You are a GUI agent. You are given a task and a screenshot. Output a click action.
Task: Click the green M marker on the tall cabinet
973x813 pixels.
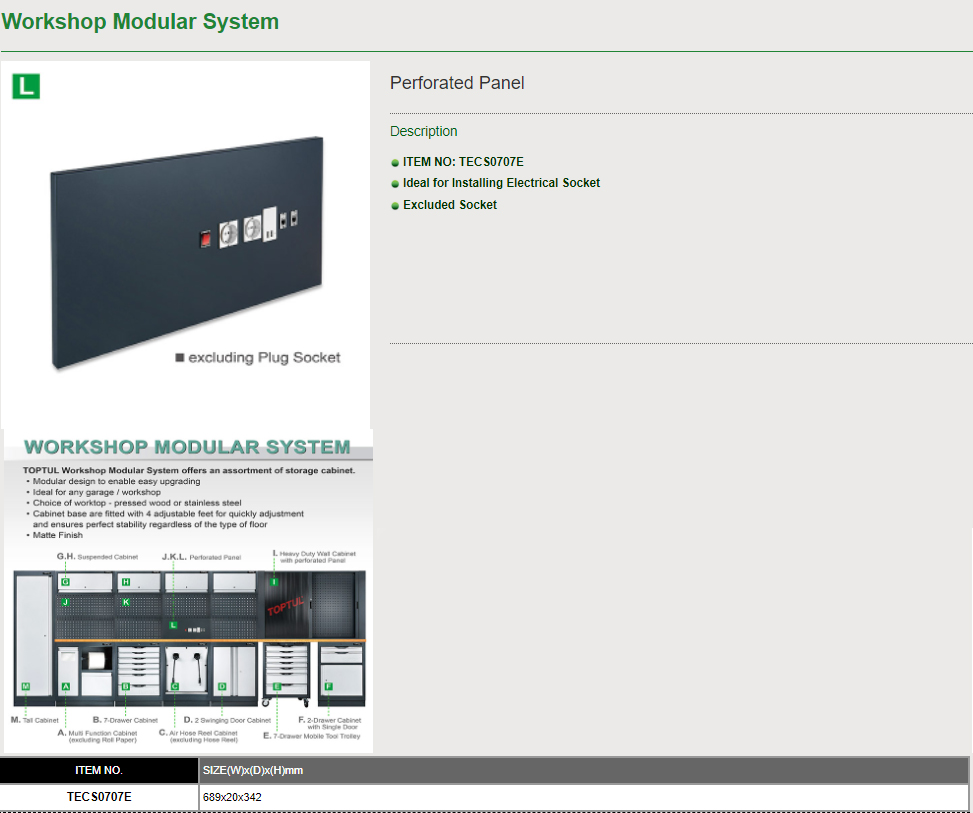pyautogui.click(x=26, y=686)
